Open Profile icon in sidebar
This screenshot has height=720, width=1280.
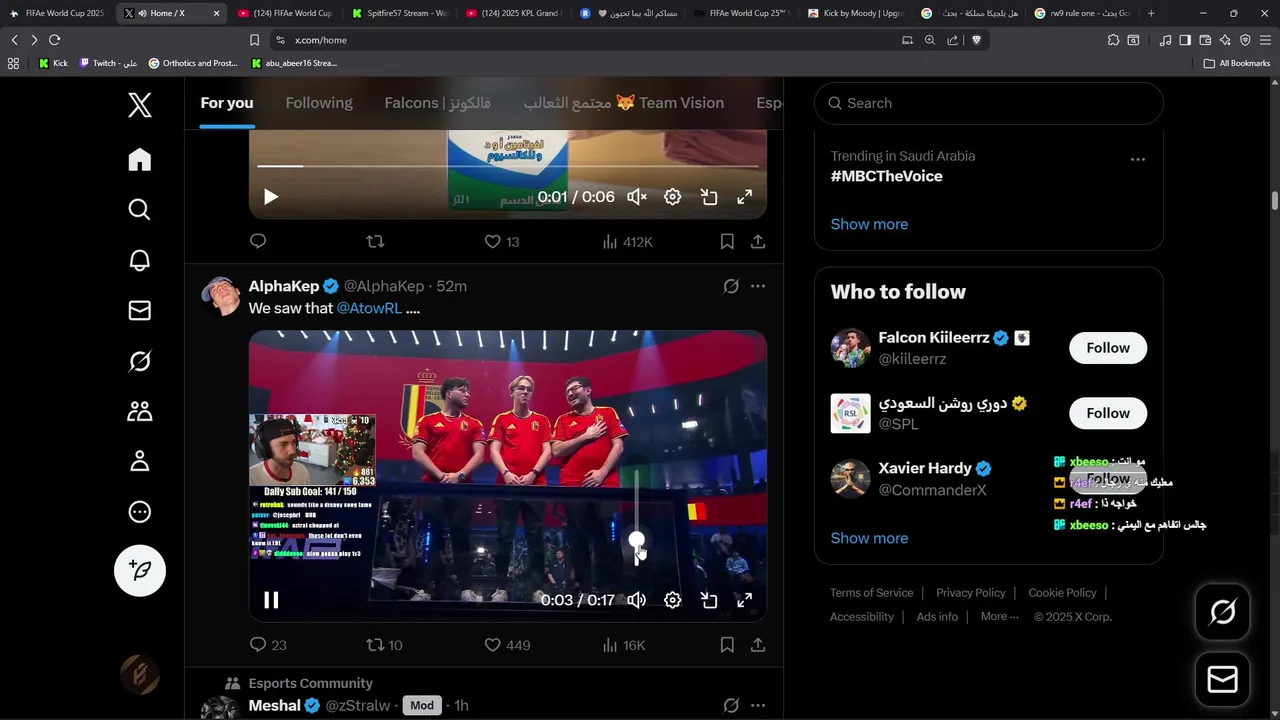click(140, 461)
